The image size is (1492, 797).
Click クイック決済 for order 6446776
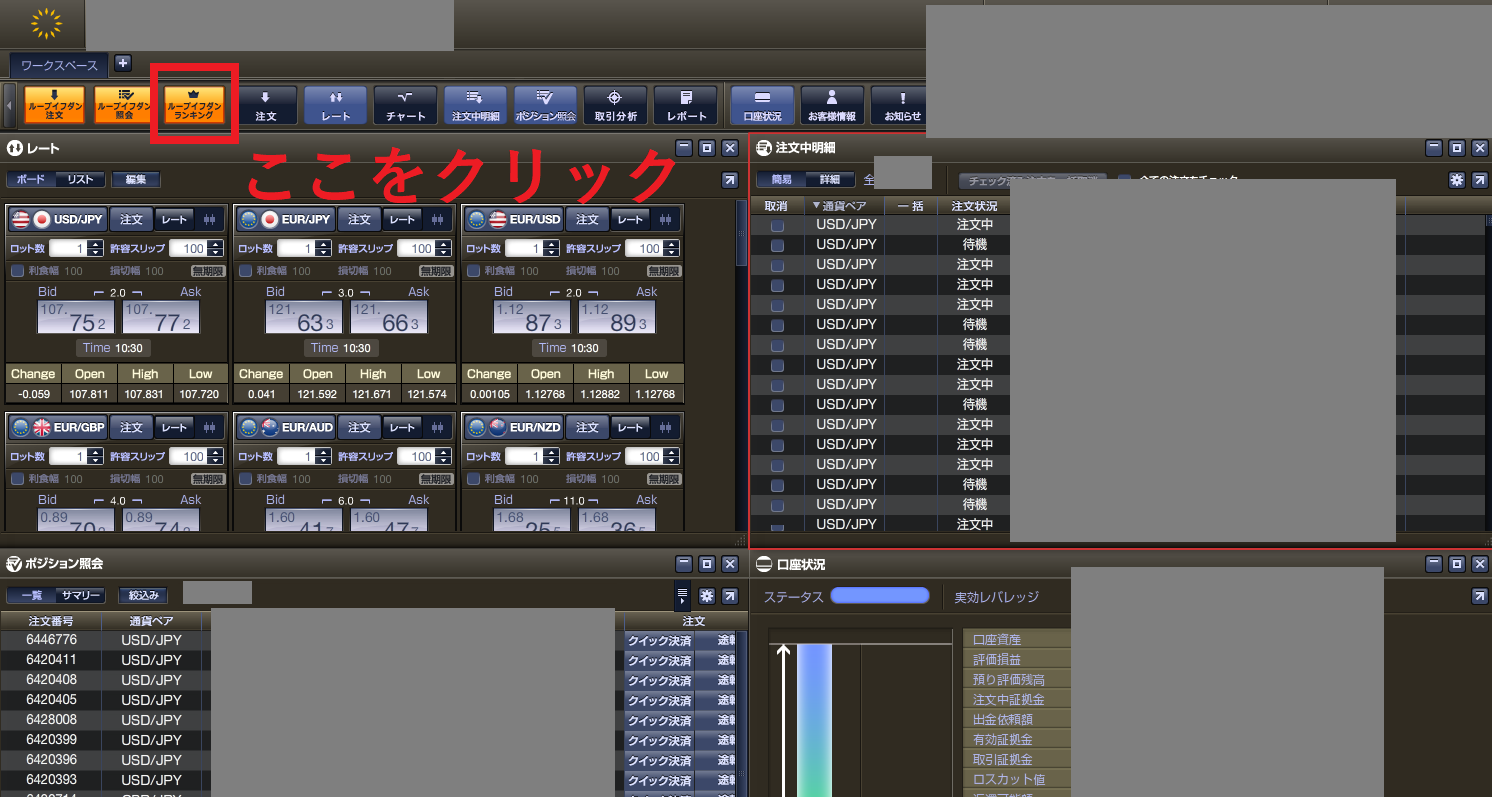click(659, 640)
